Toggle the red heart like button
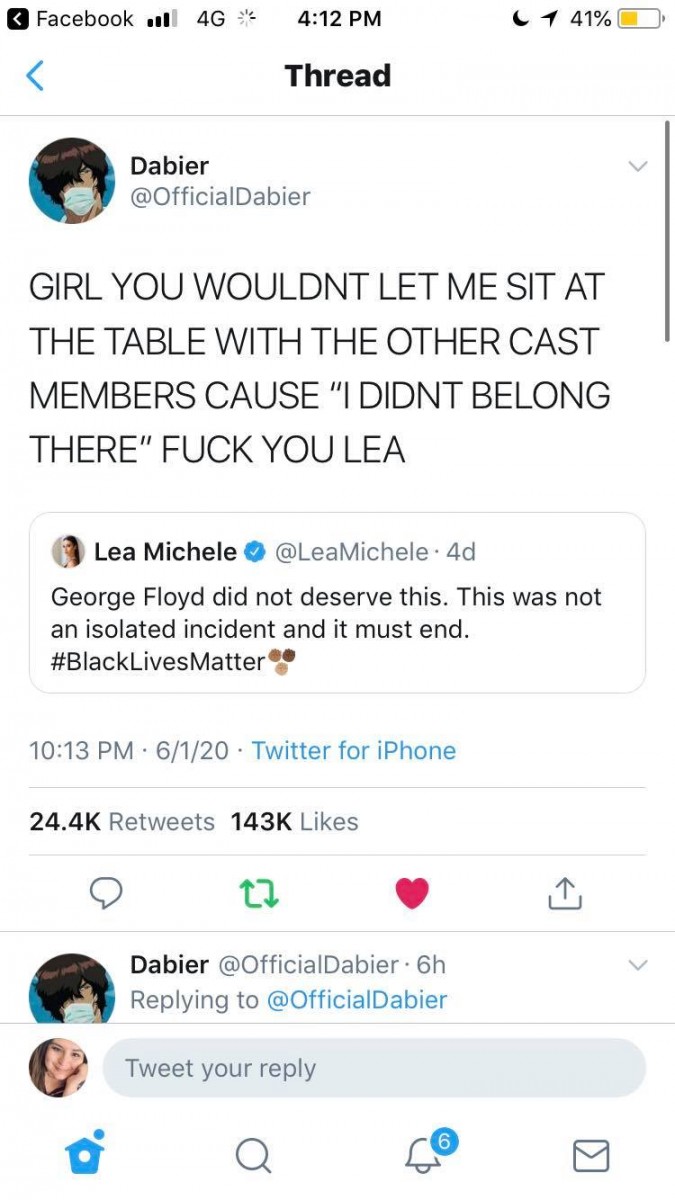 [x=412, y=892]
